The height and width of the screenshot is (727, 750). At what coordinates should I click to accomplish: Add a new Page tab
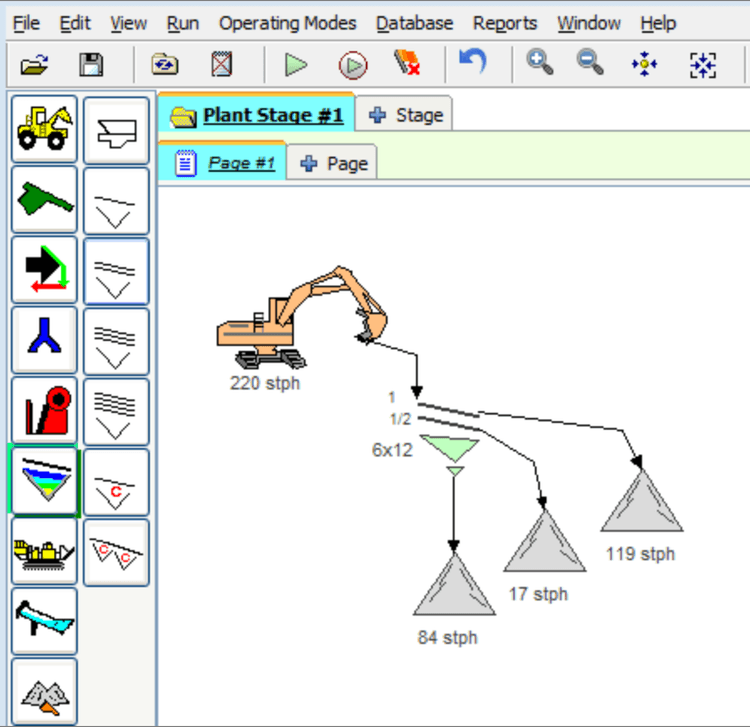[334, 163]
